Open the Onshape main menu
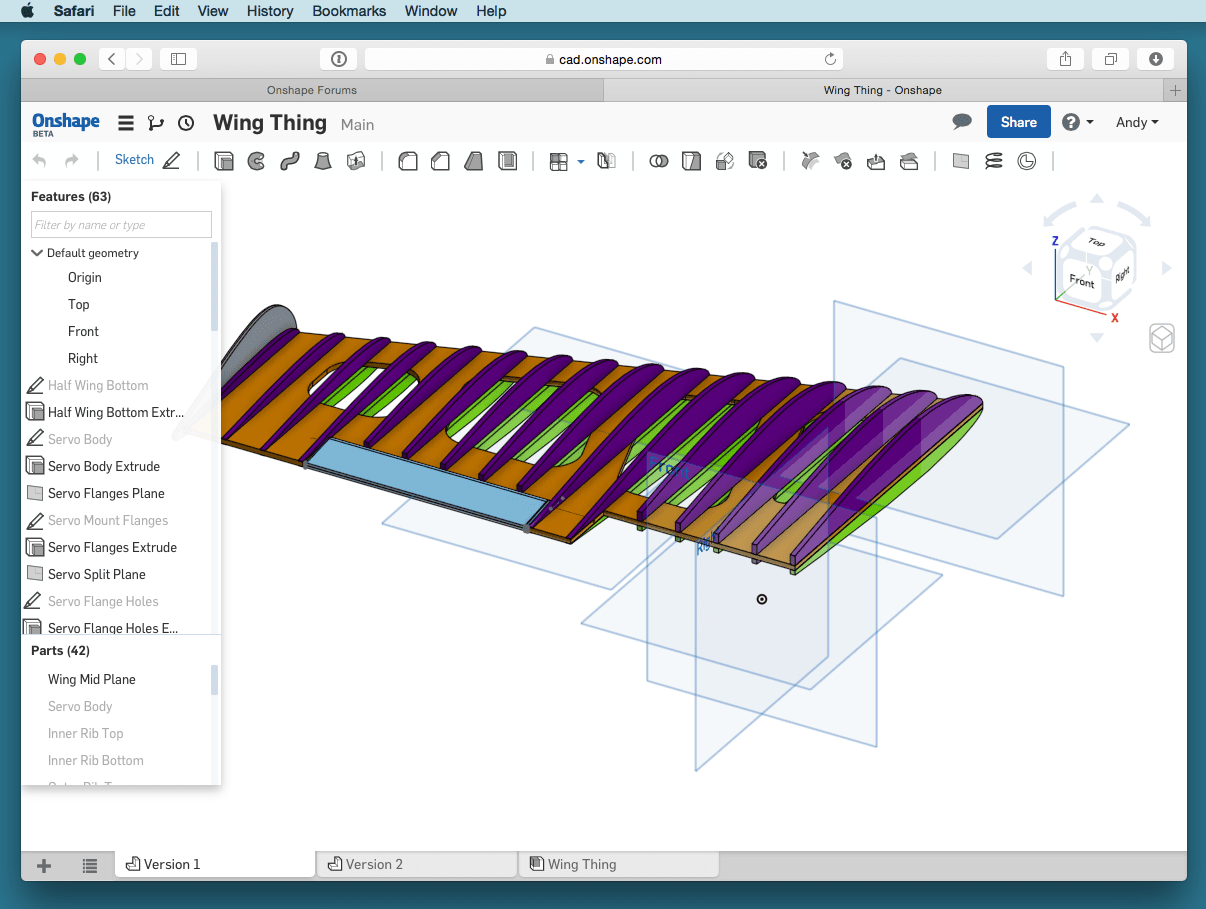This screenshot has width=1206, height=909. click(125, 122)
